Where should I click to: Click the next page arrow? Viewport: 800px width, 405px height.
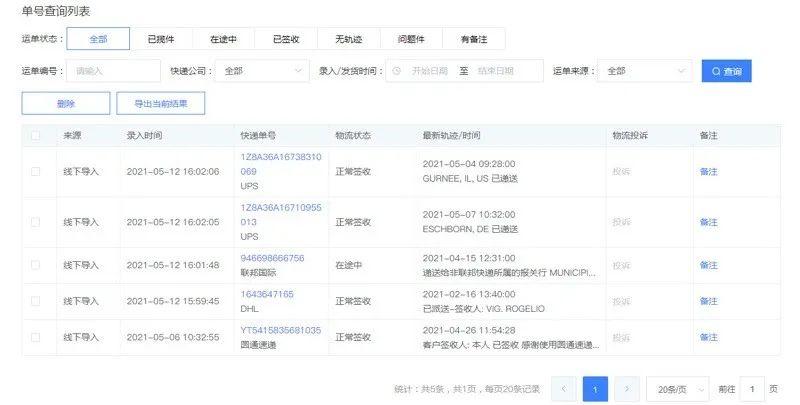pos(627,389)
